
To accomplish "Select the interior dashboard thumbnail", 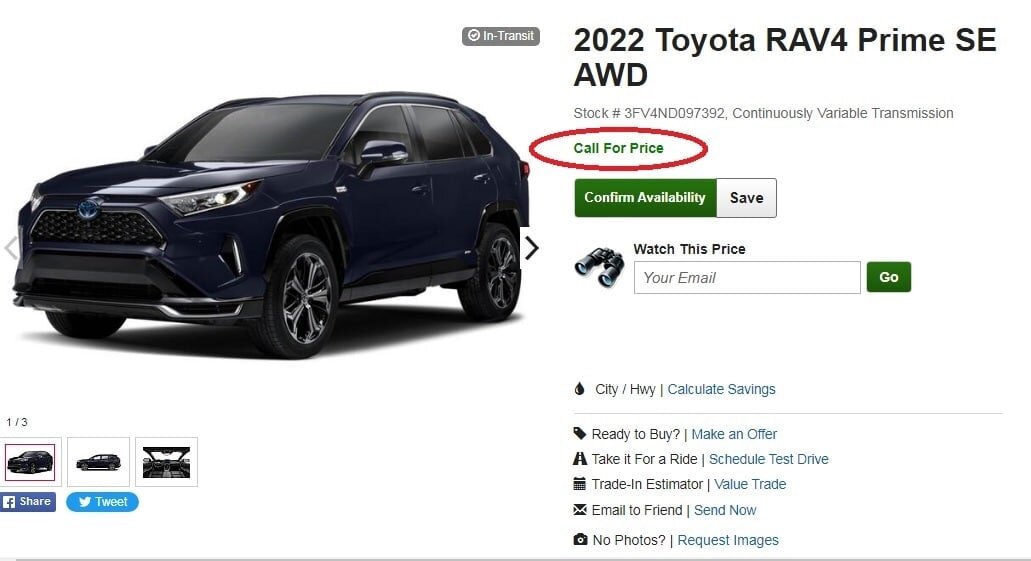I will coord(166,462).
